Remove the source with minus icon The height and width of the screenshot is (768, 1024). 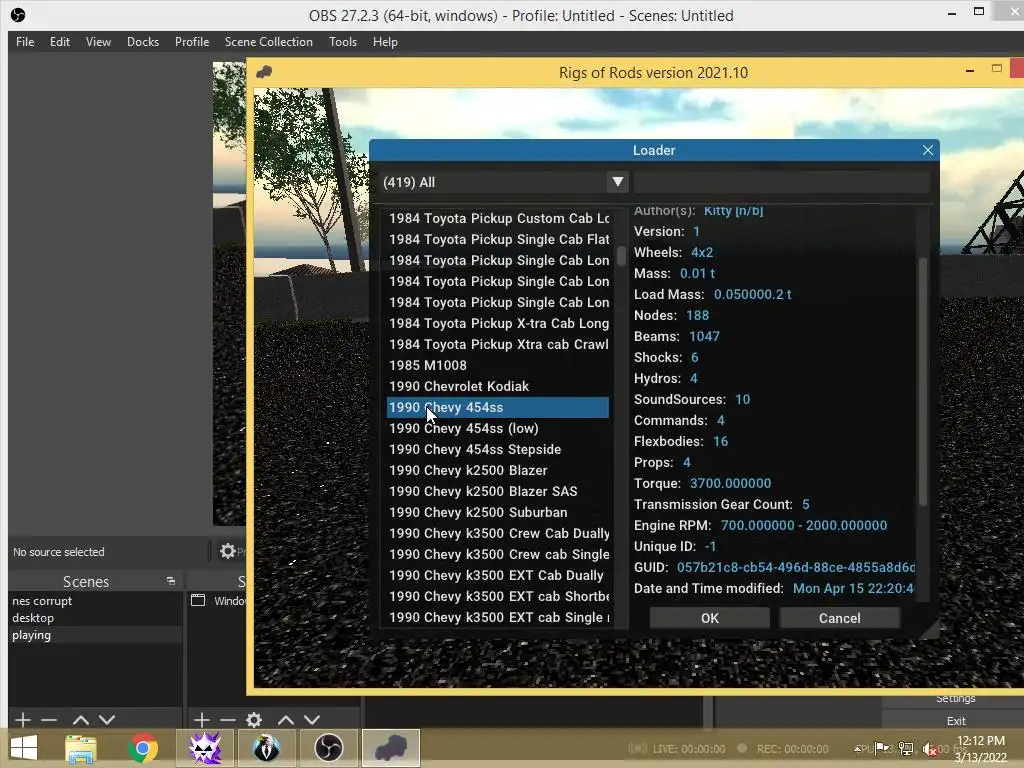(x=228, y=720)
